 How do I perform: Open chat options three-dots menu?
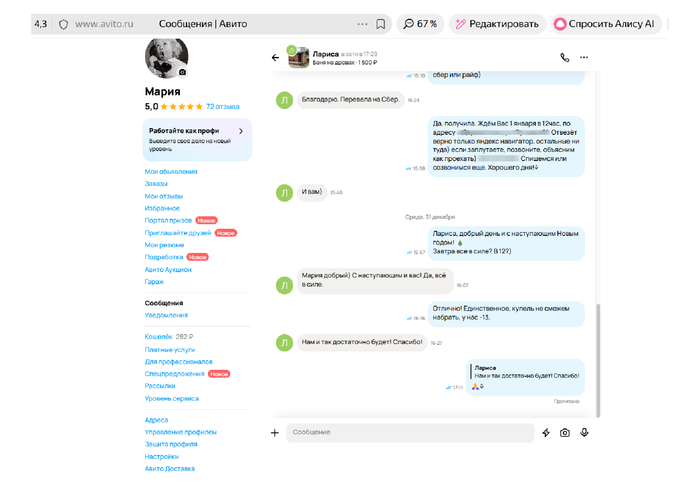click(x=584, y=57)
